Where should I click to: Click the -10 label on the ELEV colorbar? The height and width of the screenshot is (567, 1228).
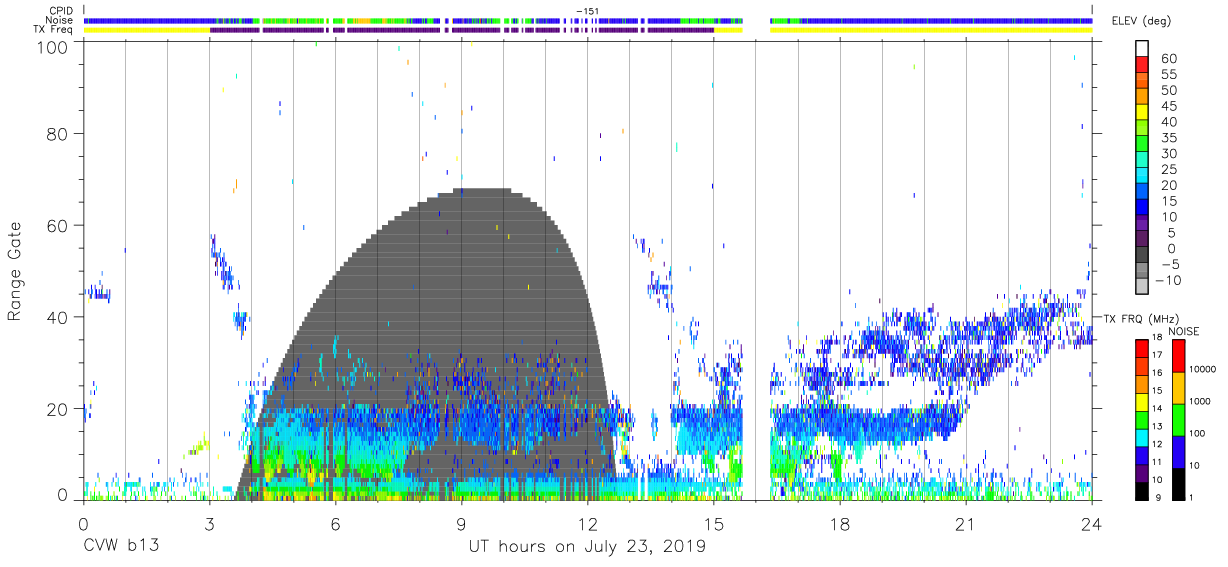point(1170,280)
